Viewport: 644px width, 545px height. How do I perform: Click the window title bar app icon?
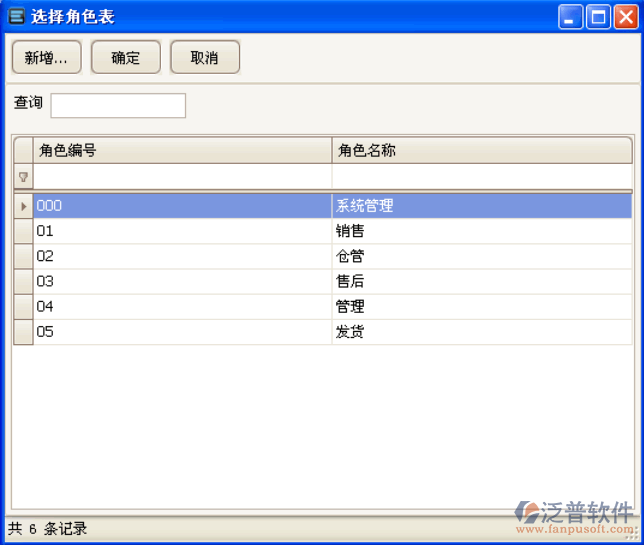[x=16, y=16]
